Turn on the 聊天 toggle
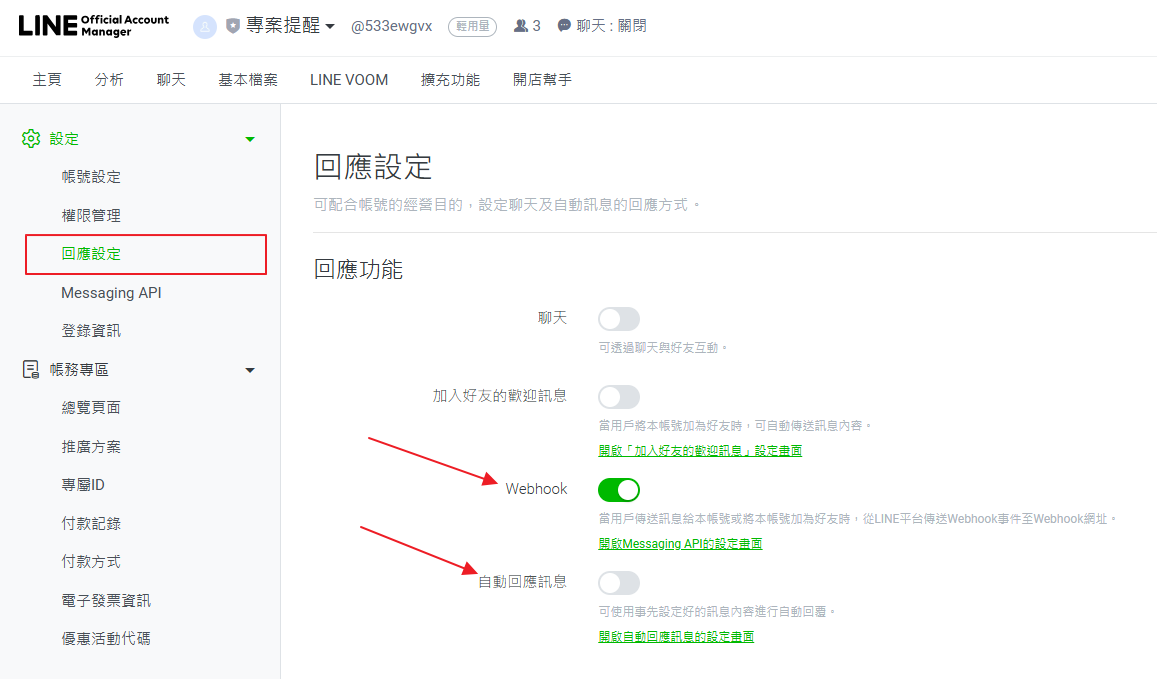1163x679 pixels. click(619, 319)
